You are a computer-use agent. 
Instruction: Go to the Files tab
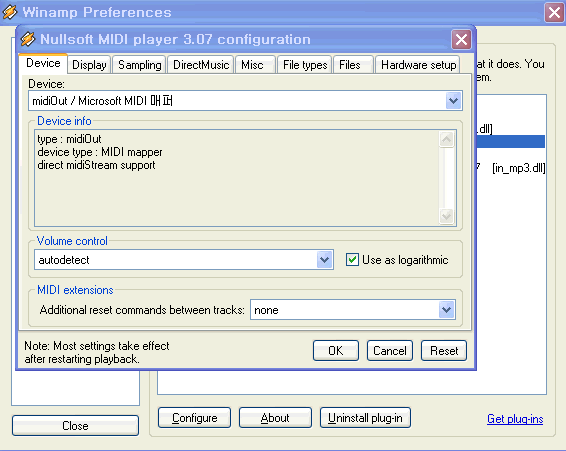(x=353, y=65)
